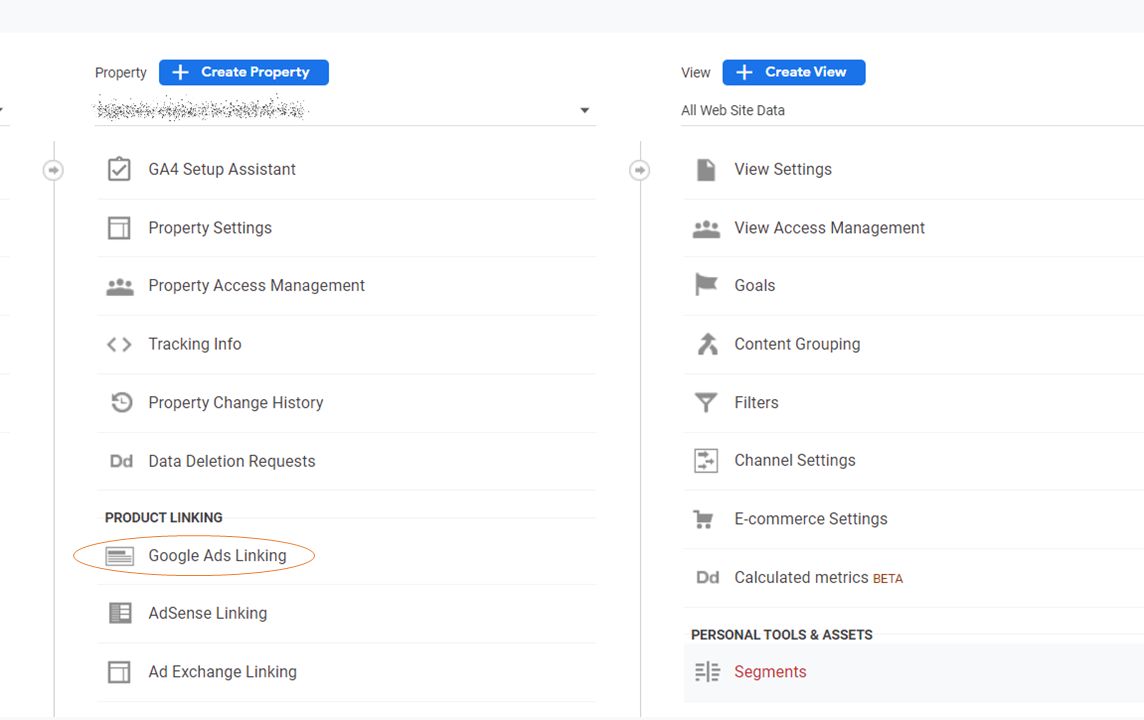Select the Property Change History clock icon
The image size is (1144, 720).
click(120, 402)
